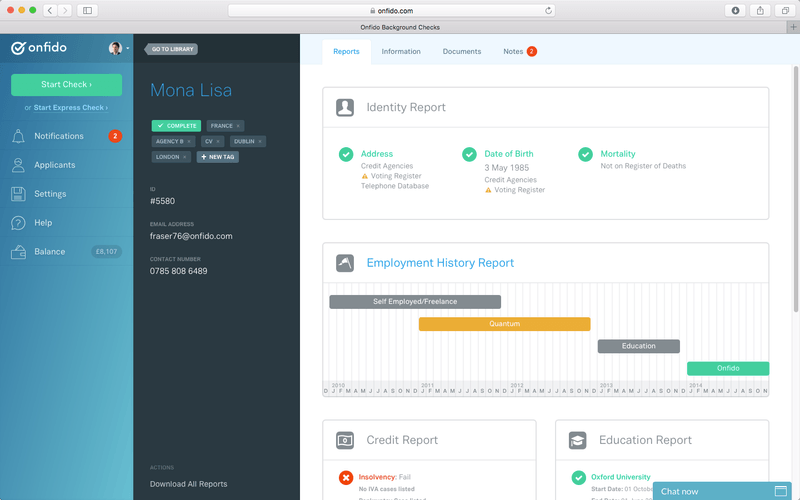Click the Help question mark icon
This screenshot has height=500, width=800.
[18, 223]
